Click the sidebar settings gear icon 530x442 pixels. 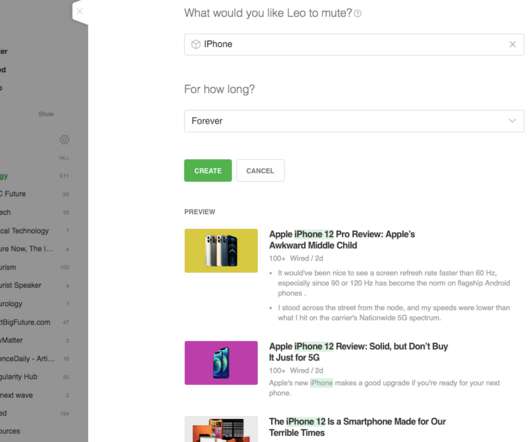64,140
